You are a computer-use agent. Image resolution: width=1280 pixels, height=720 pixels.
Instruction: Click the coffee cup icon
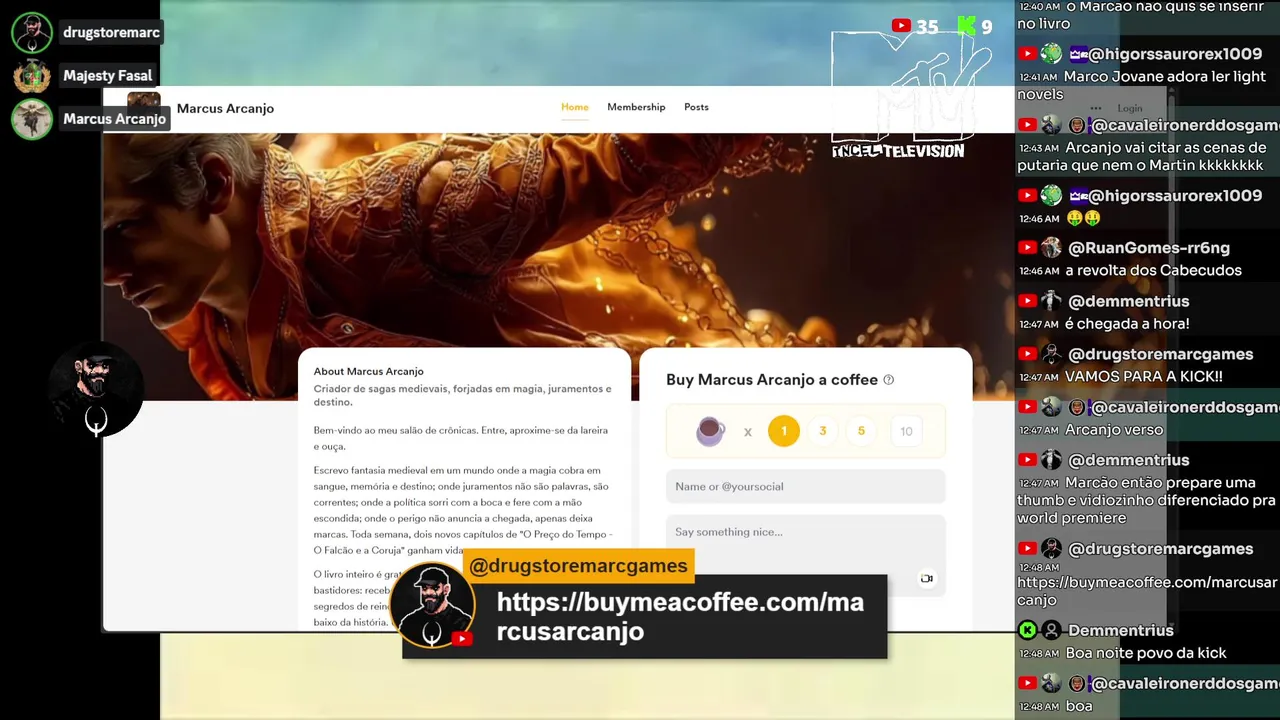[711, 431]
